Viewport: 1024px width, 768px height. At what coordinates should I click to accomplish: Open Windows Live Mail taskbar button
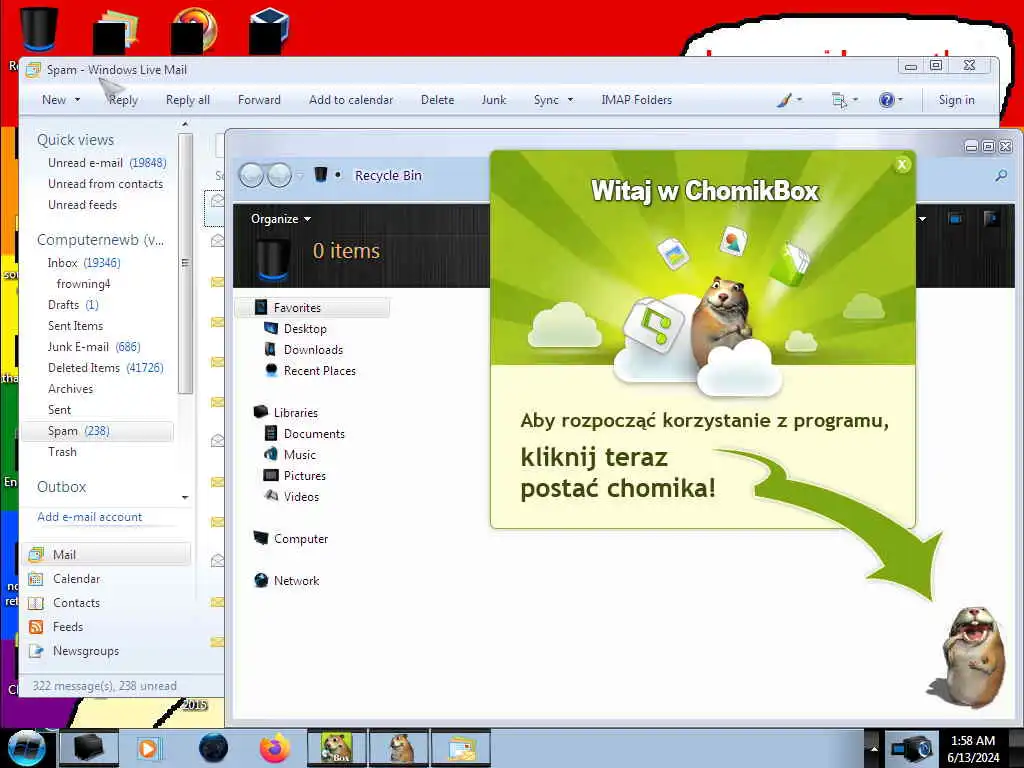[461, 748]
